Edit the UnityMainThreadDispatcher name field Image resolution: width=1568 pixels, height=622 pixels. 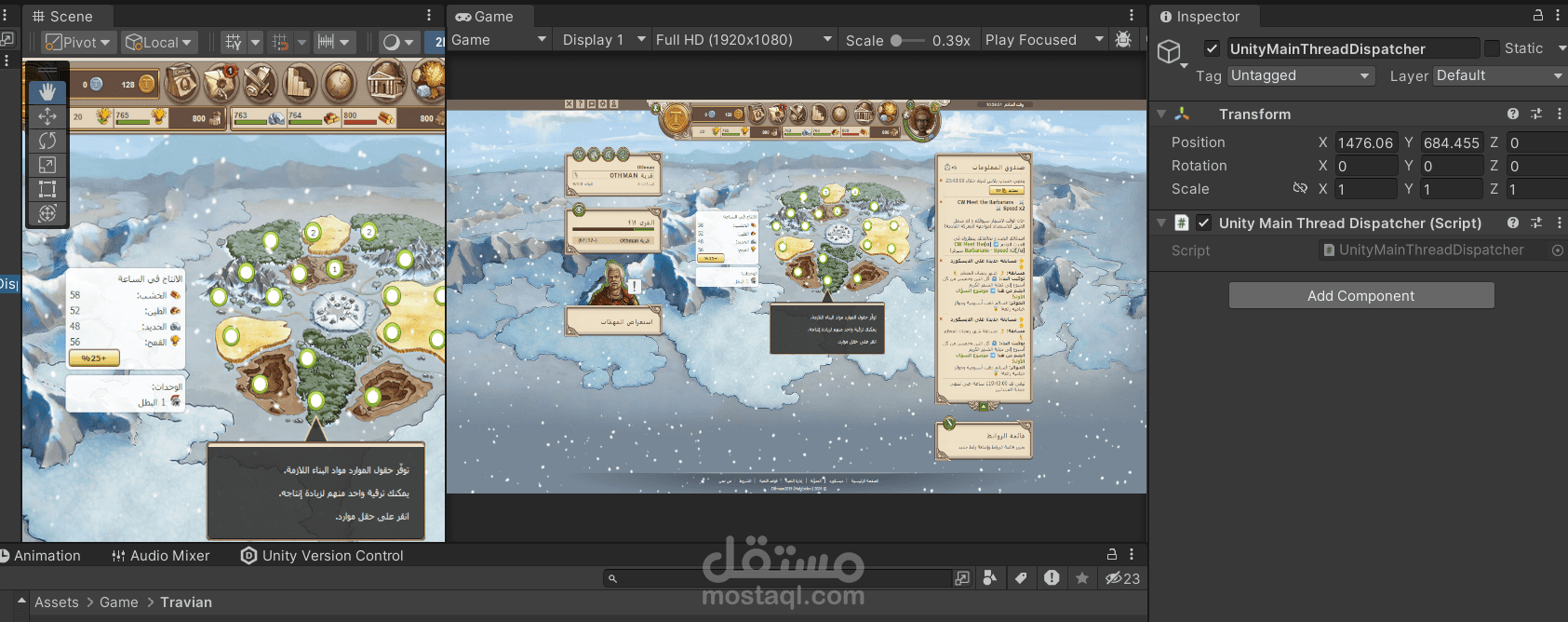(x=1352, y=48)
